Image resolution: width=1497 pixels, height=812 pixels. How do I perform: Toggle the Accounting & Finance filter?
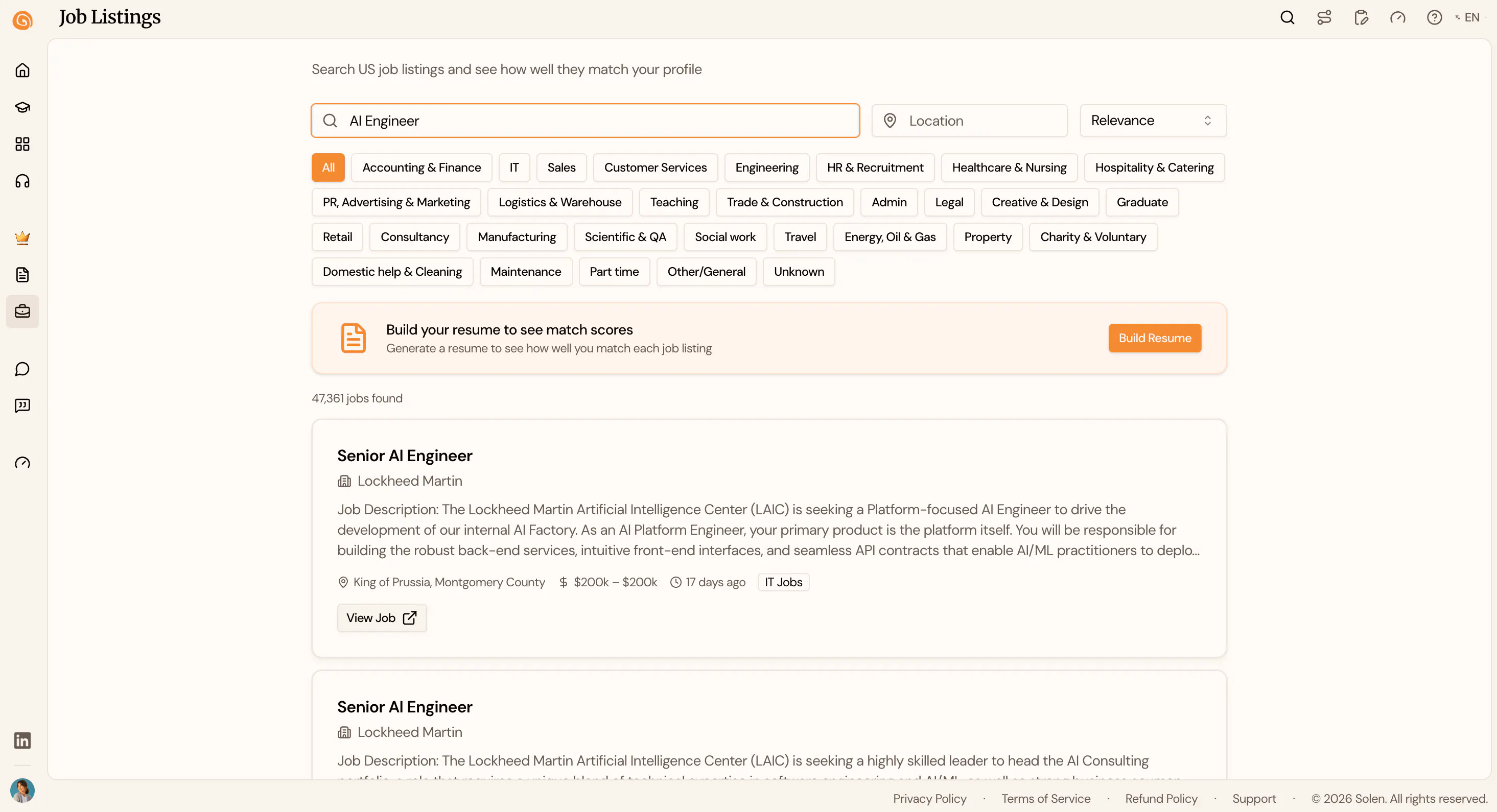pyautogui.click(x=422, y=168)
